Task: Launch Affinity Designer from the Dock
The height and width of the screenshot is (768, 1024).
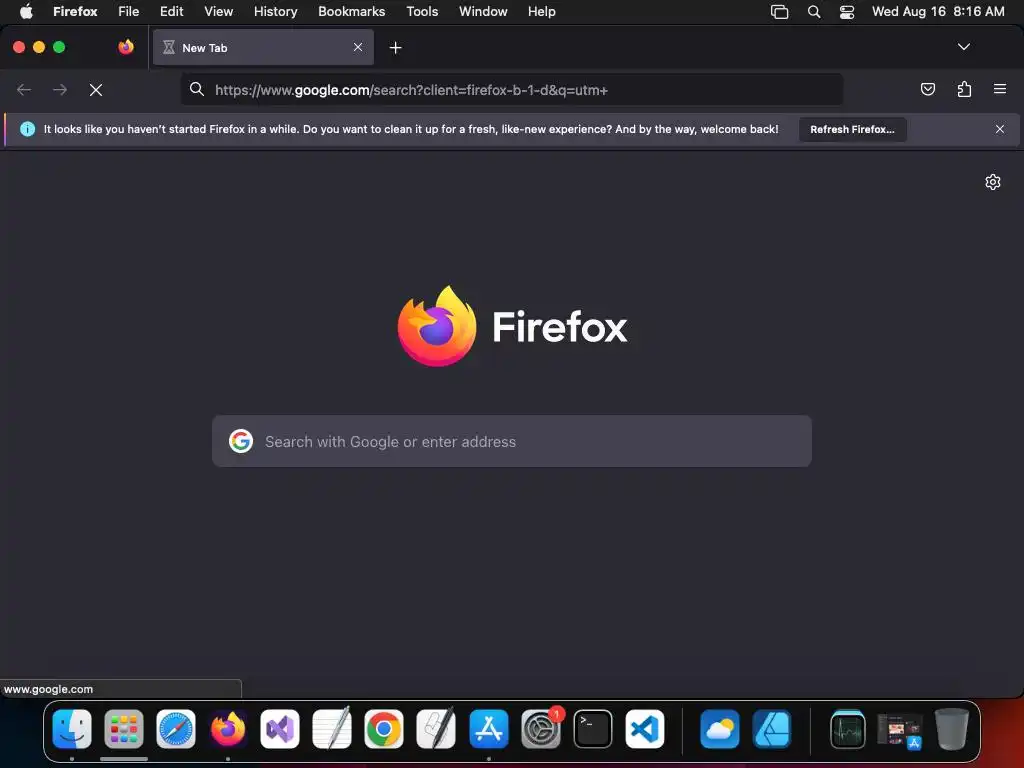Action: (x=772, y=729)
